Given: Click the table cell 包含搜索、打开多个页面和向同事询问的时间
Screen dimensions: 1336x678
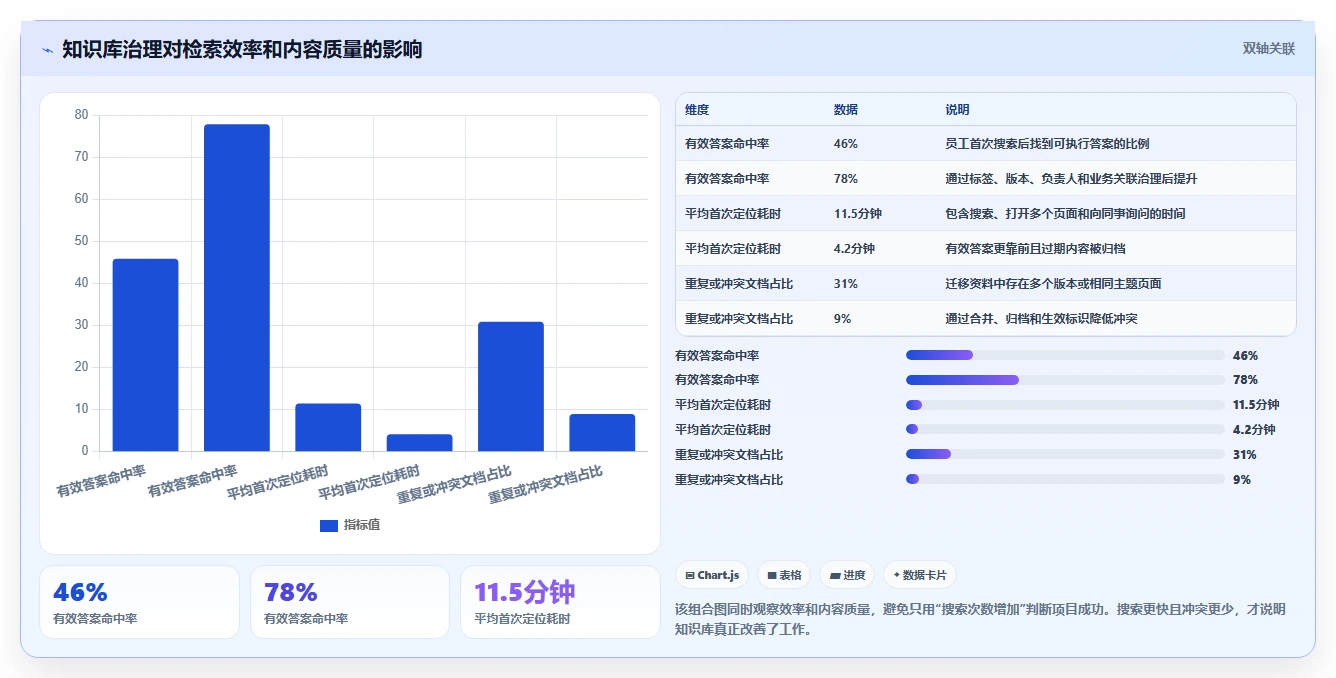Looking at the screenshot, I should (1065, 214).
